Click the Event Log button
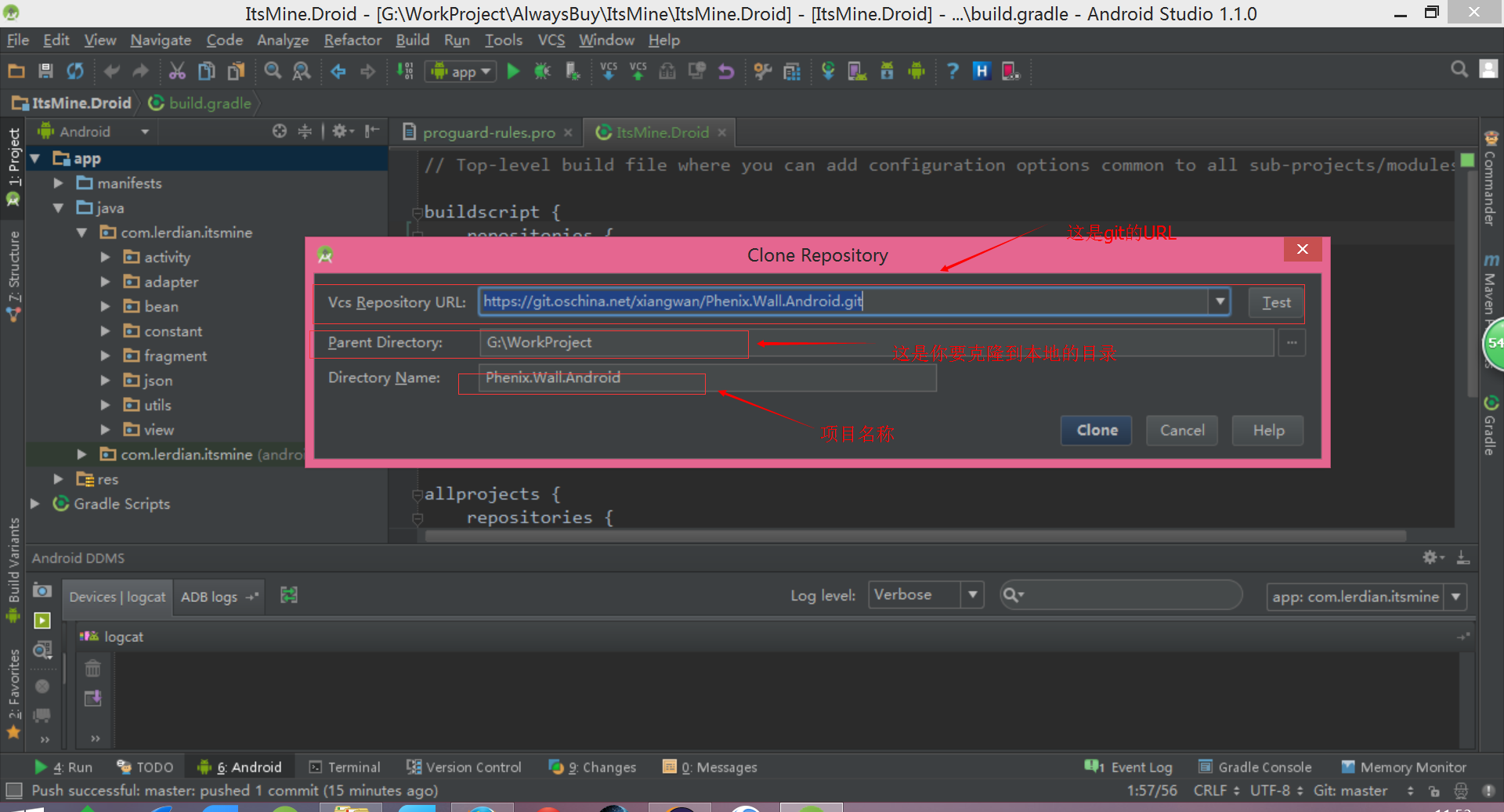 (x=1128, y=767)
